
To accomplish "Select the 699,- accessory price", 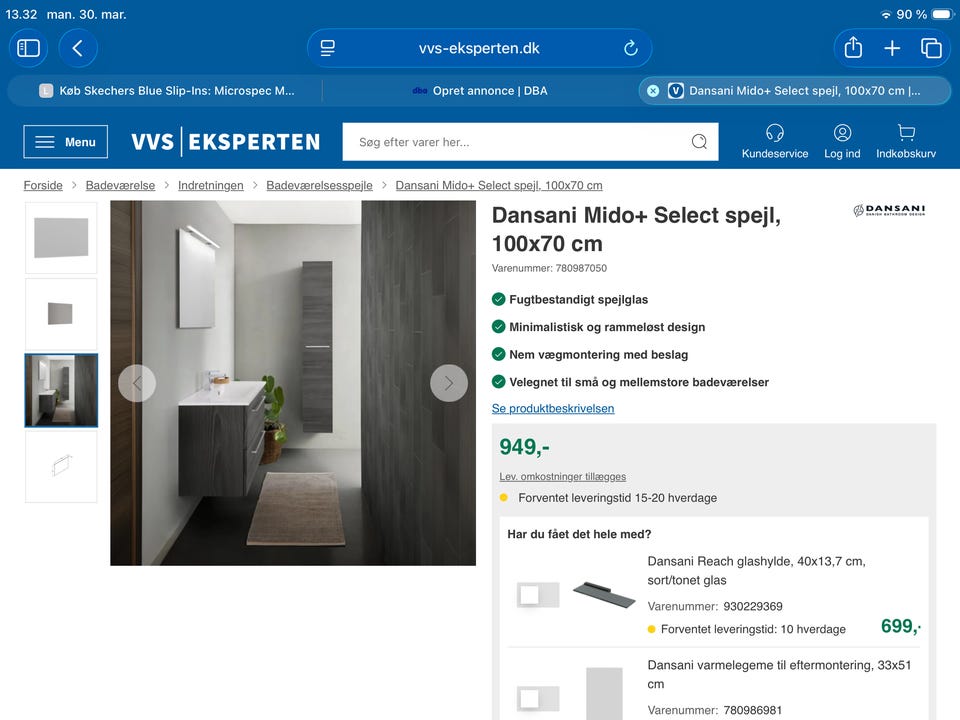I will [x=901, y=626].
